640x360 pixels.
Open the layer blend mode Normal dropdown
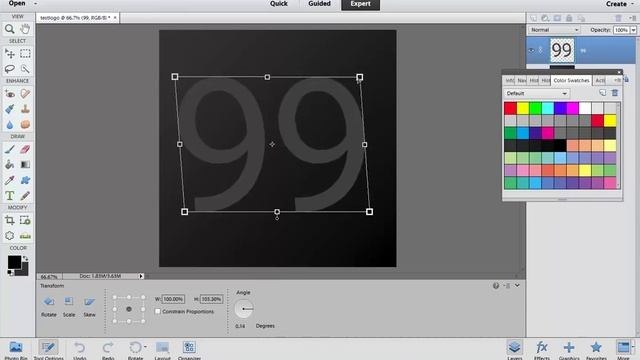point(554,30)
